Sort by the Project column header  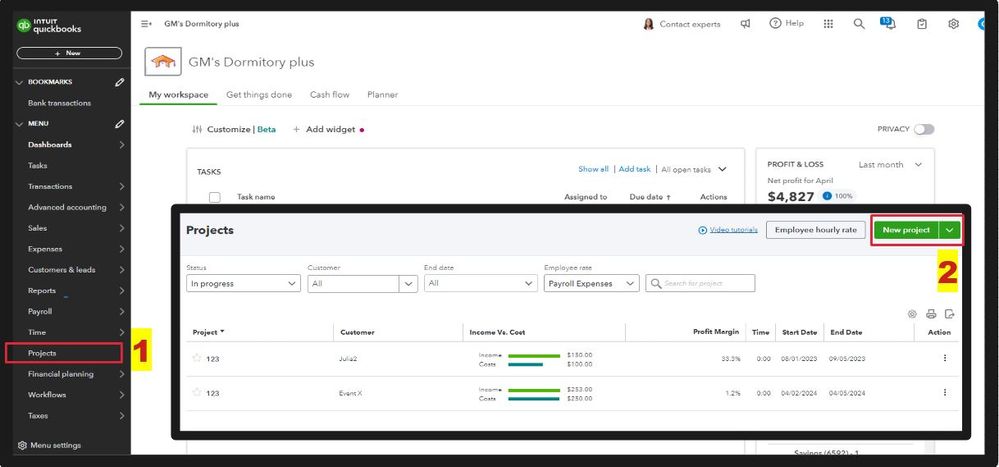pyautogui.click(x=208, y=333)
